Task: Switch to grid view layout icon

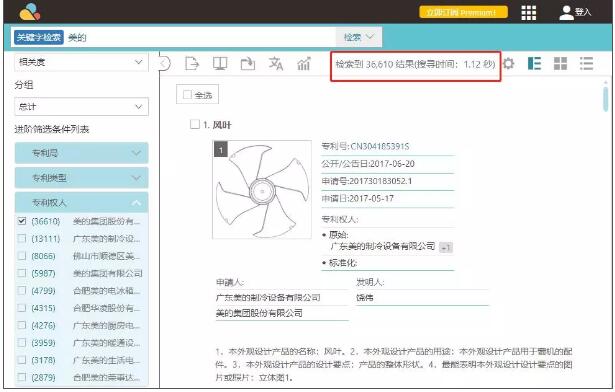Action: [x=560, y=63]
